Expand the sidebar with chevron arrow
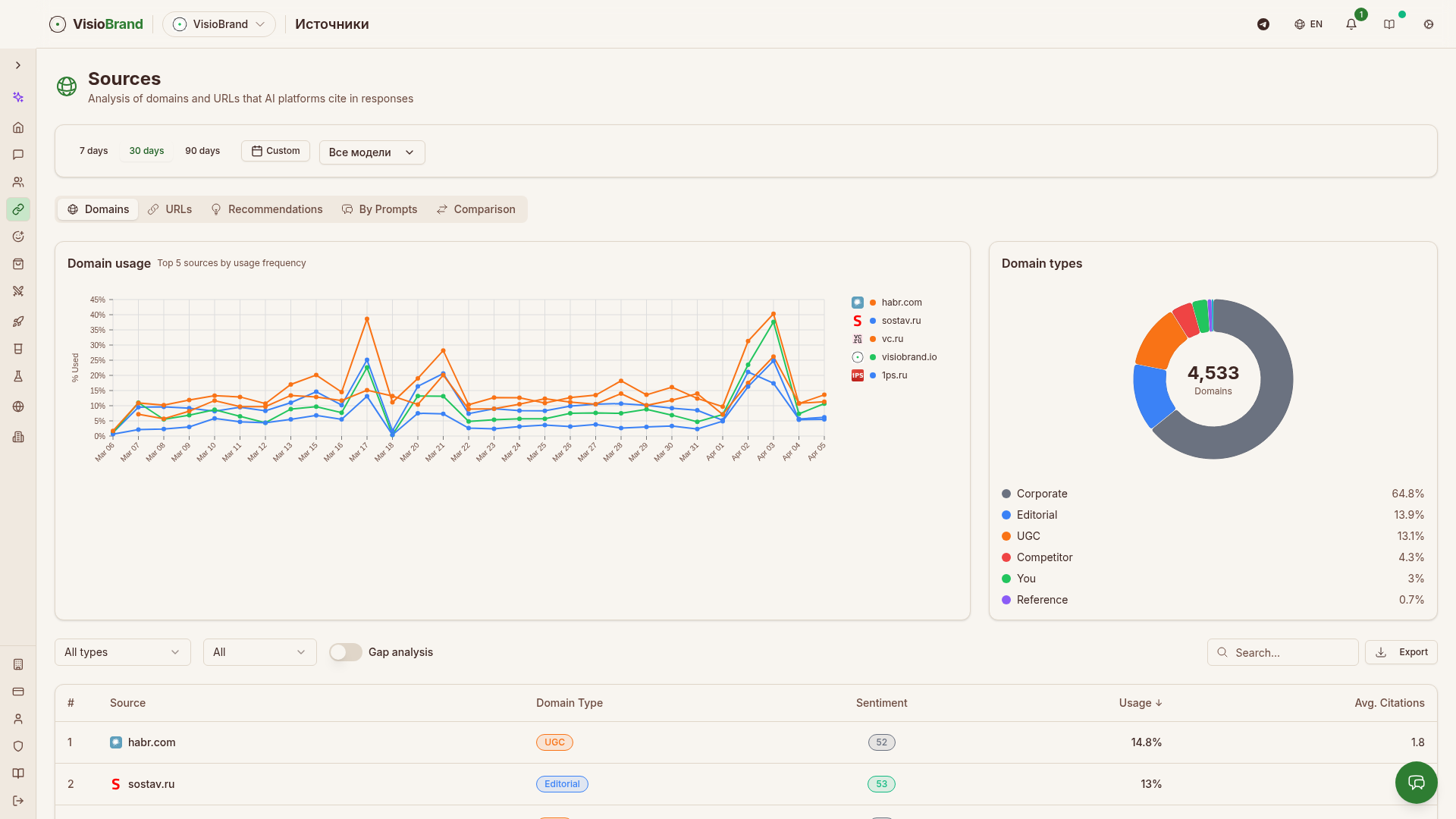The width and height of the screenshot is (1456, 819). click(18, 65)
